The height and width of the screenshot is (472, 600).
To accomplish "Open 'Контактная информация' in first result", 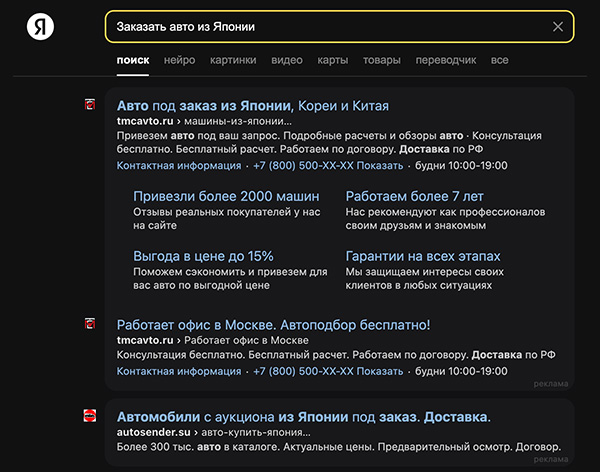I will tap(179, 166).
